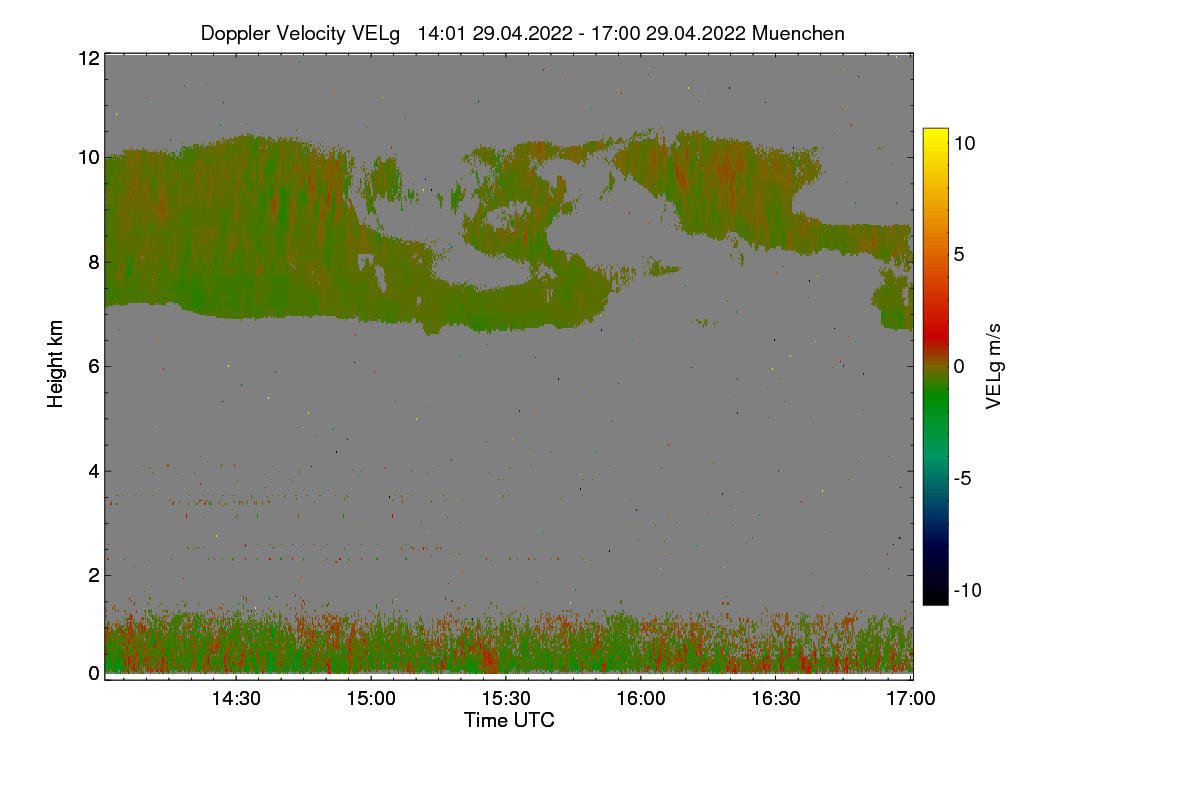The image size is (1200, 800).
Task: Click the height axis tick label 4
Action: (93, 470)
